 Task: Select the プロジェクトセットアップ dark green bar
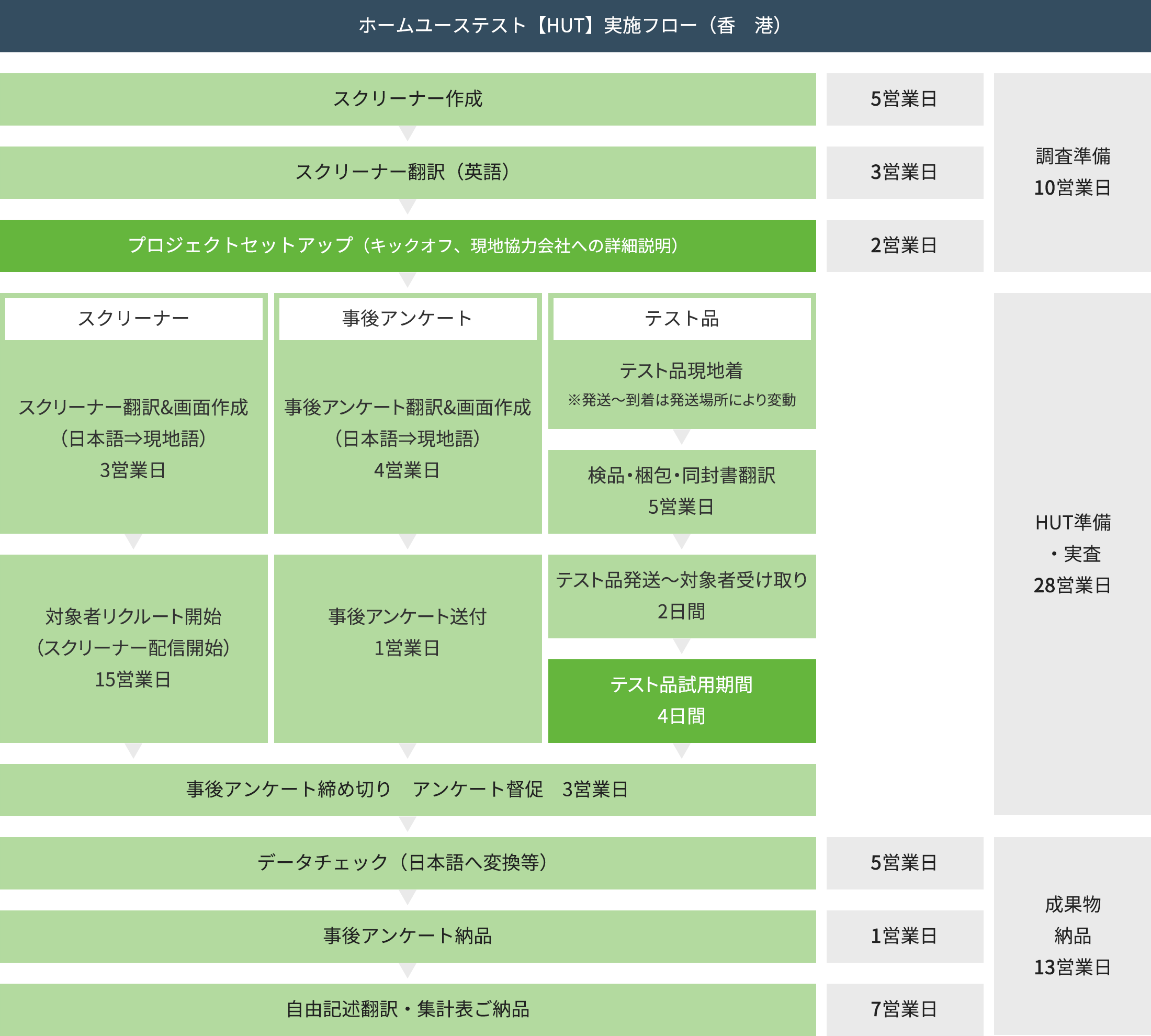pyautogui.click(x=408, y=246)
